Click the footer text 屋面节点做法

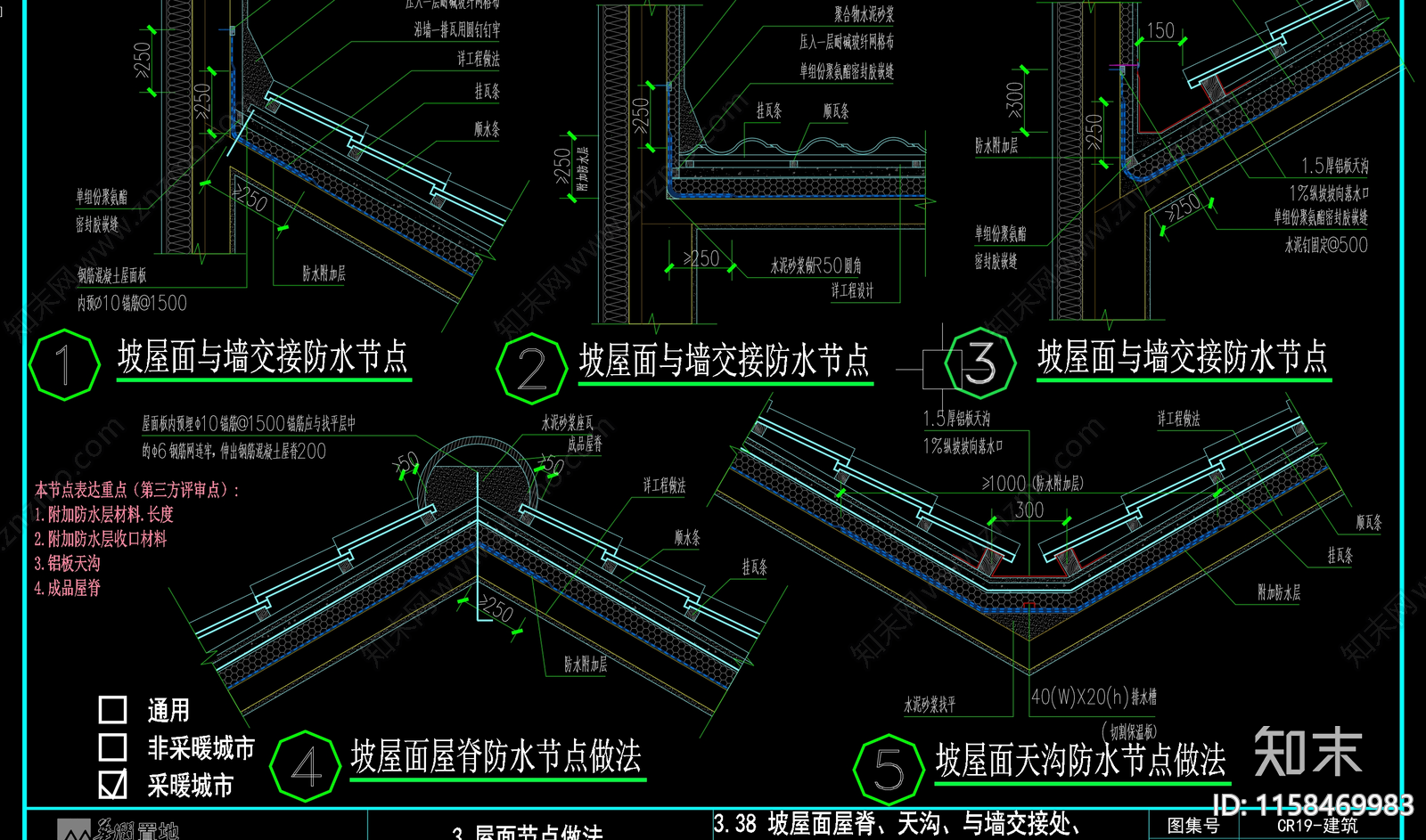tap(537, 832)
